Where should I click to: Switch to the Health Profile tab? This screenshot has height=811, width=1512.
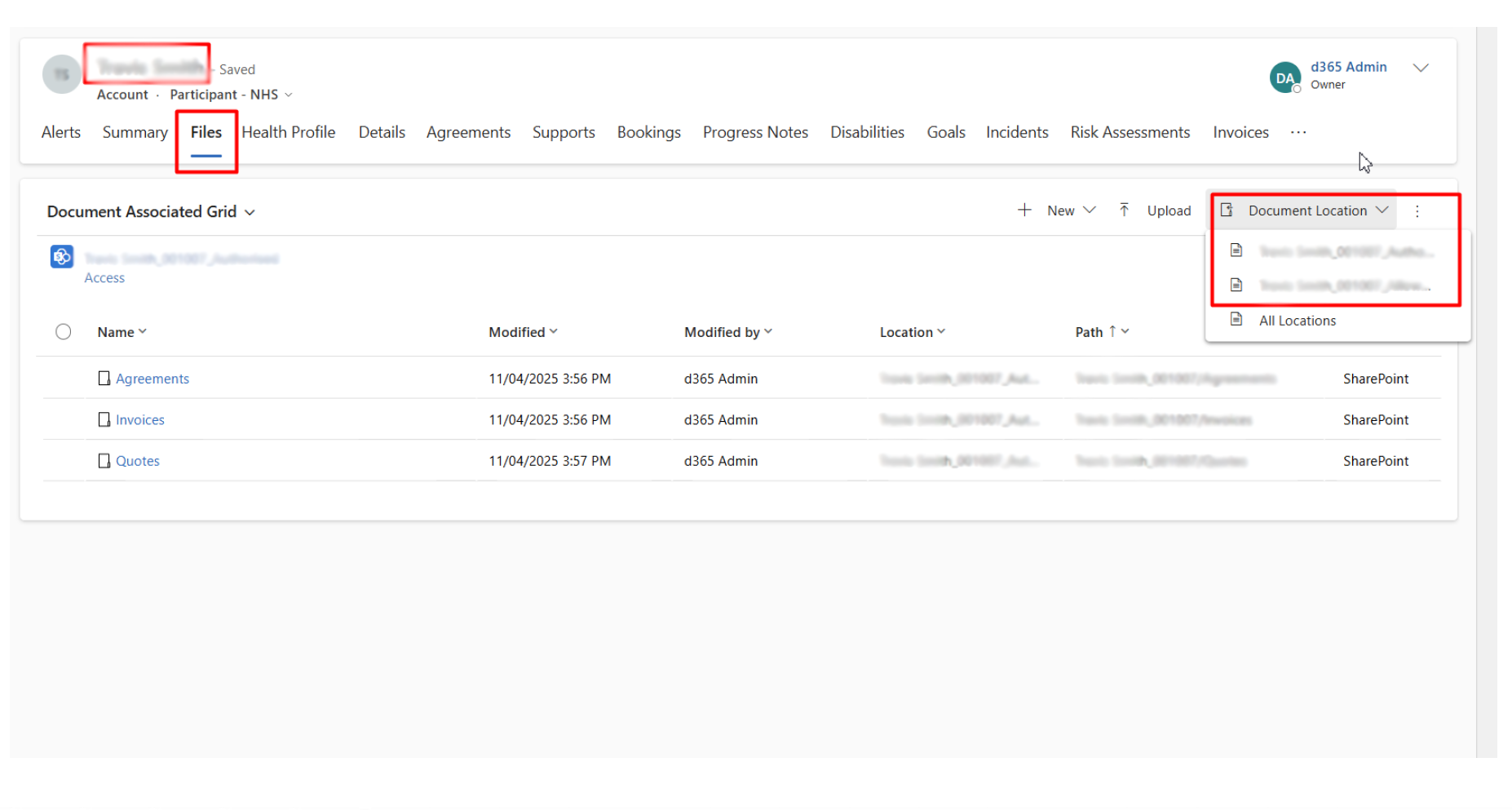(288, 132)
